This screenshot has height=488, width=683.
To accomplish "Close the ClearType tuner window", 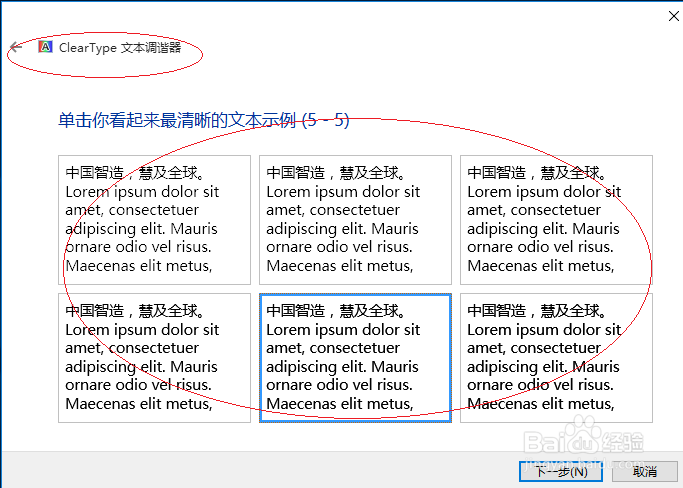I will click(x=673, y=16).
